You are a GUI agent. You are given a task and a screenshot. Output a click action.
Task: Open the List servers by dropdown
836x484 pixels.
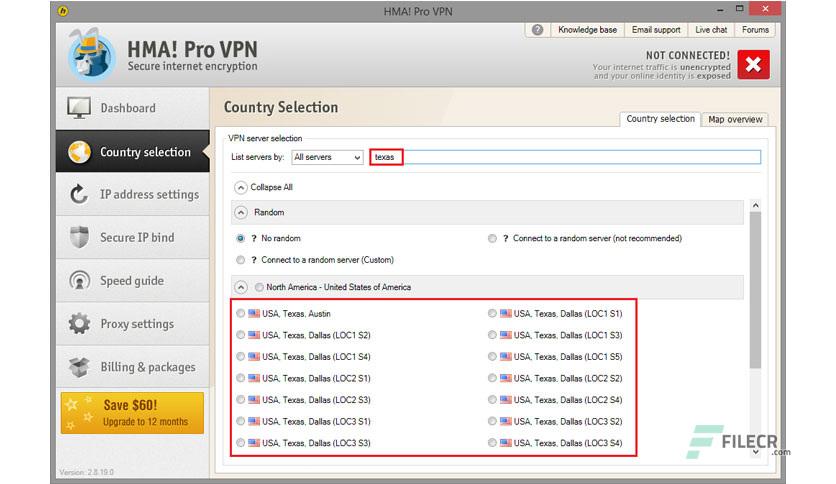tap(327, 157)
